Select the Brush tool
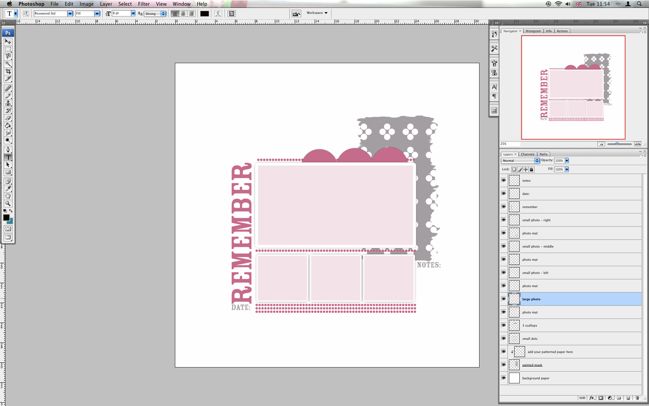Screen dimensions: 649x406 coord(8,96)
